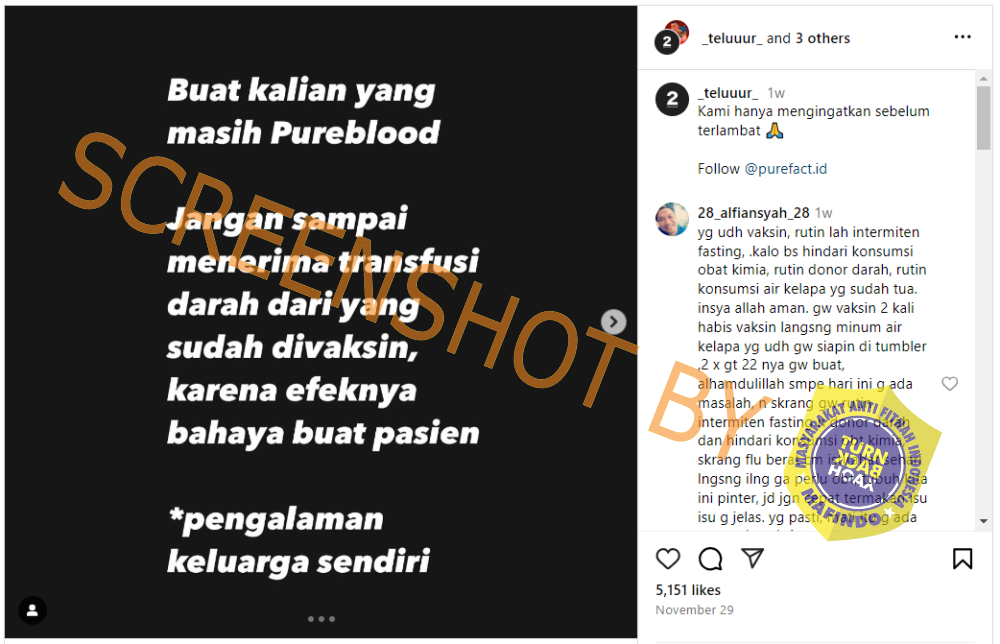Like the post with heart icon
This screenshot has height=644, width=1000.
[668, 559]
